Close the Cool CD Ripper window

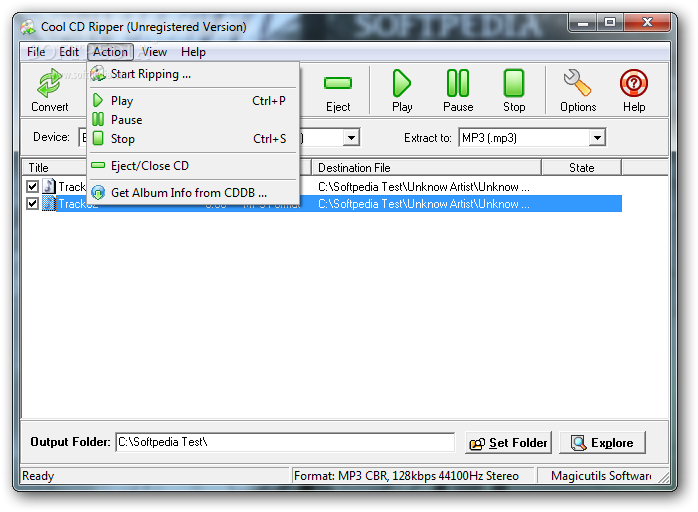pos(647,22)
